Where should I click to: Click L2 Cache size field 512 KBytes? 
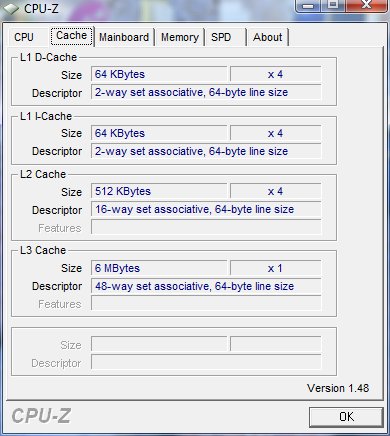coord(159,191)
